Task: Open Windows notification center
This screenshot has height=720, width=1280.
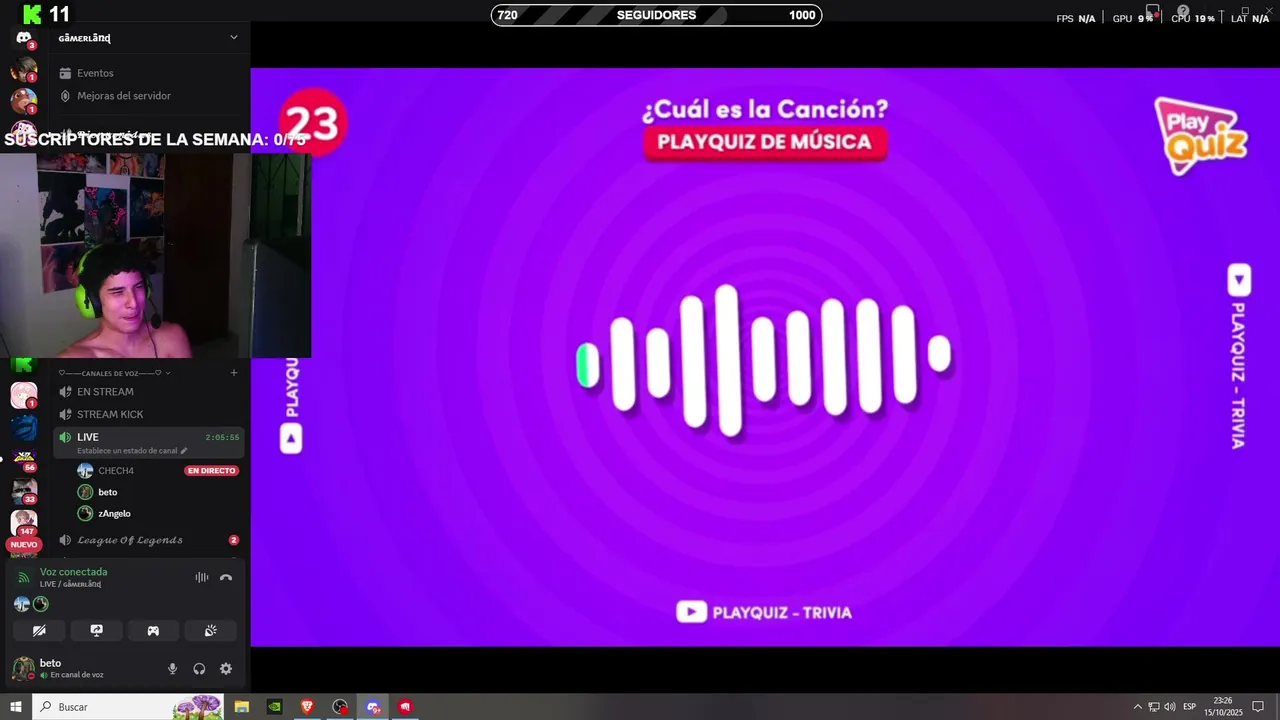Action: (1258, 706)
